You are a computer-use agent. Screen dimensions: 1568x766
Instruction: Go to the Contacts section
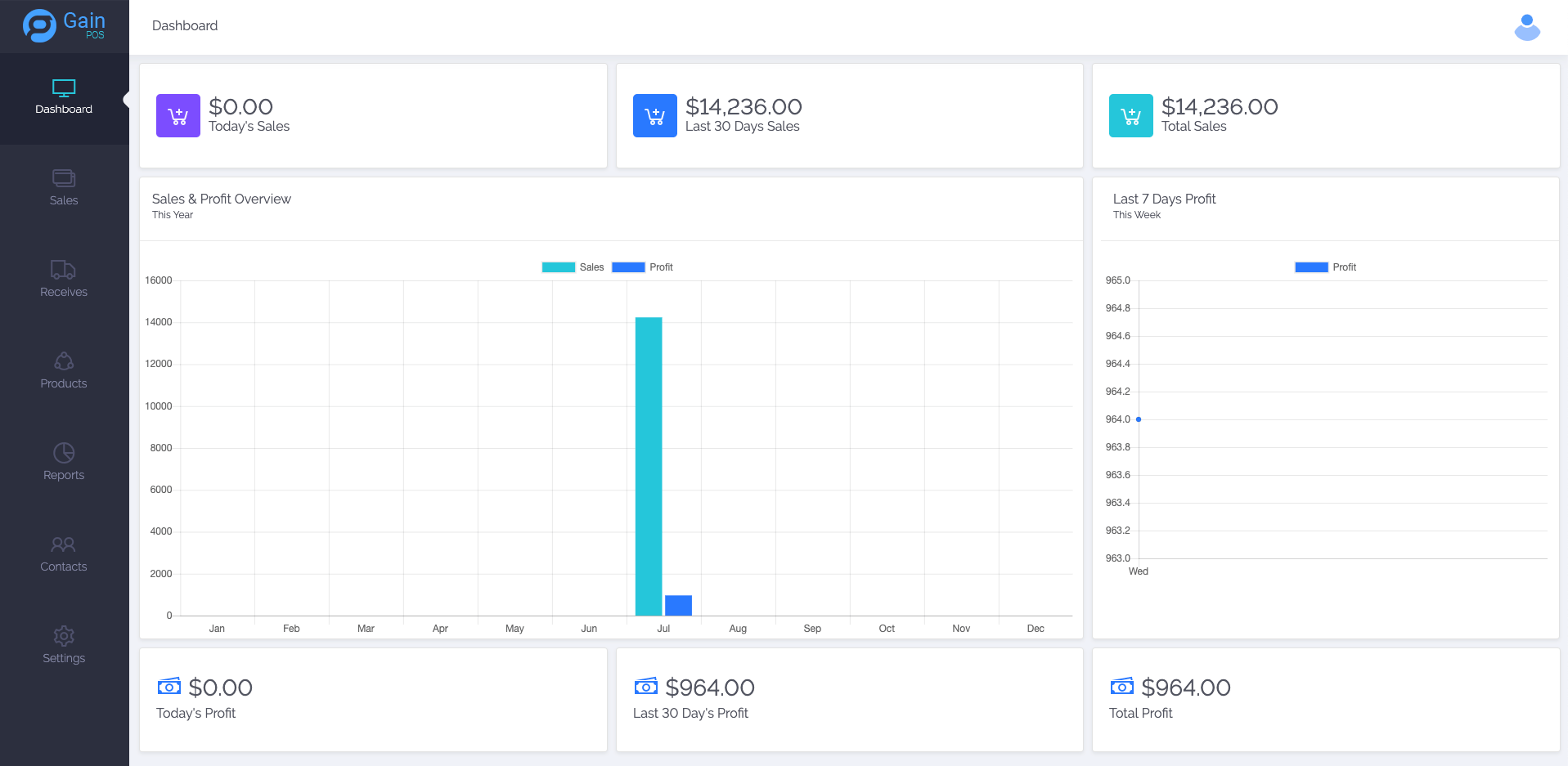coord(64,557)
